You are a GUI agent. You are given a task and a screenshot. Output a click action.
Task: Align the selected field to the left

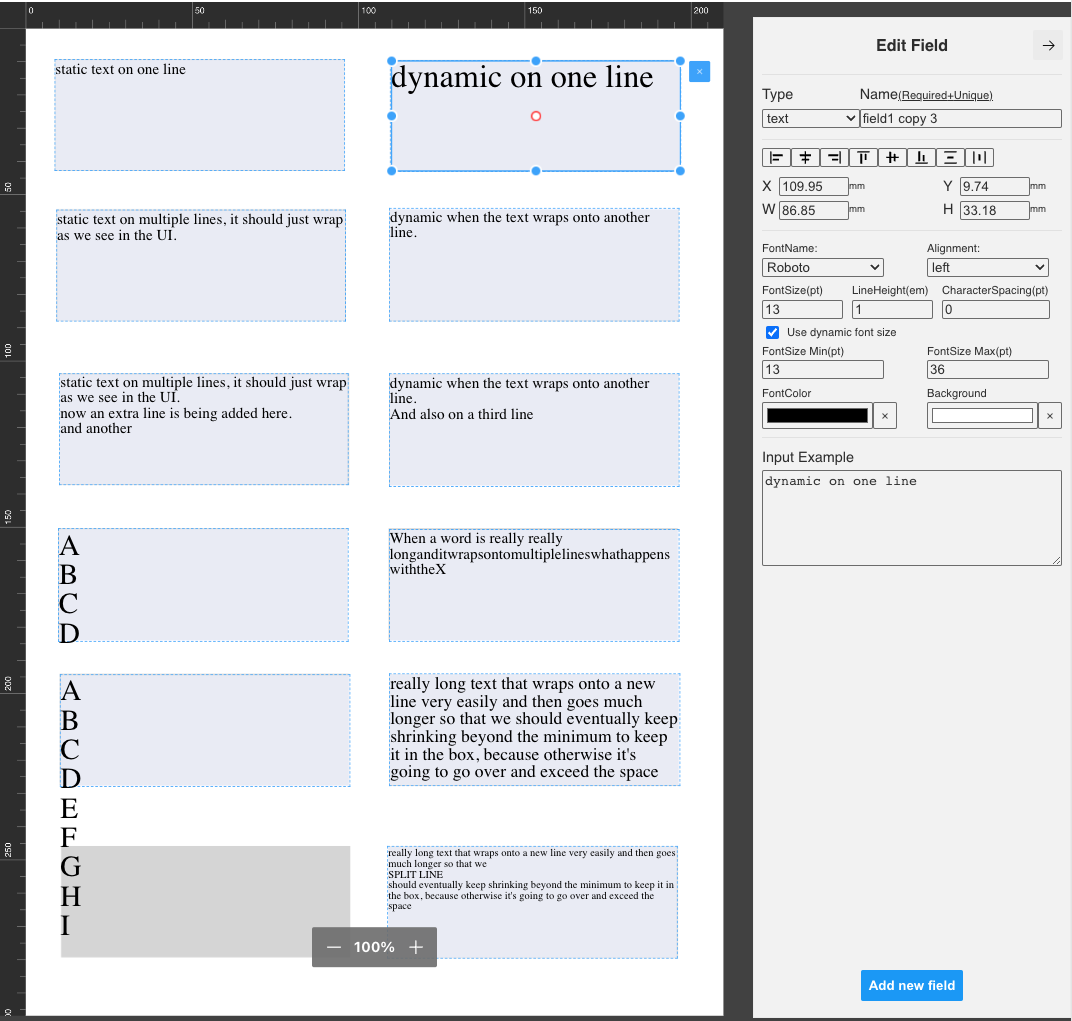[777, 157]
